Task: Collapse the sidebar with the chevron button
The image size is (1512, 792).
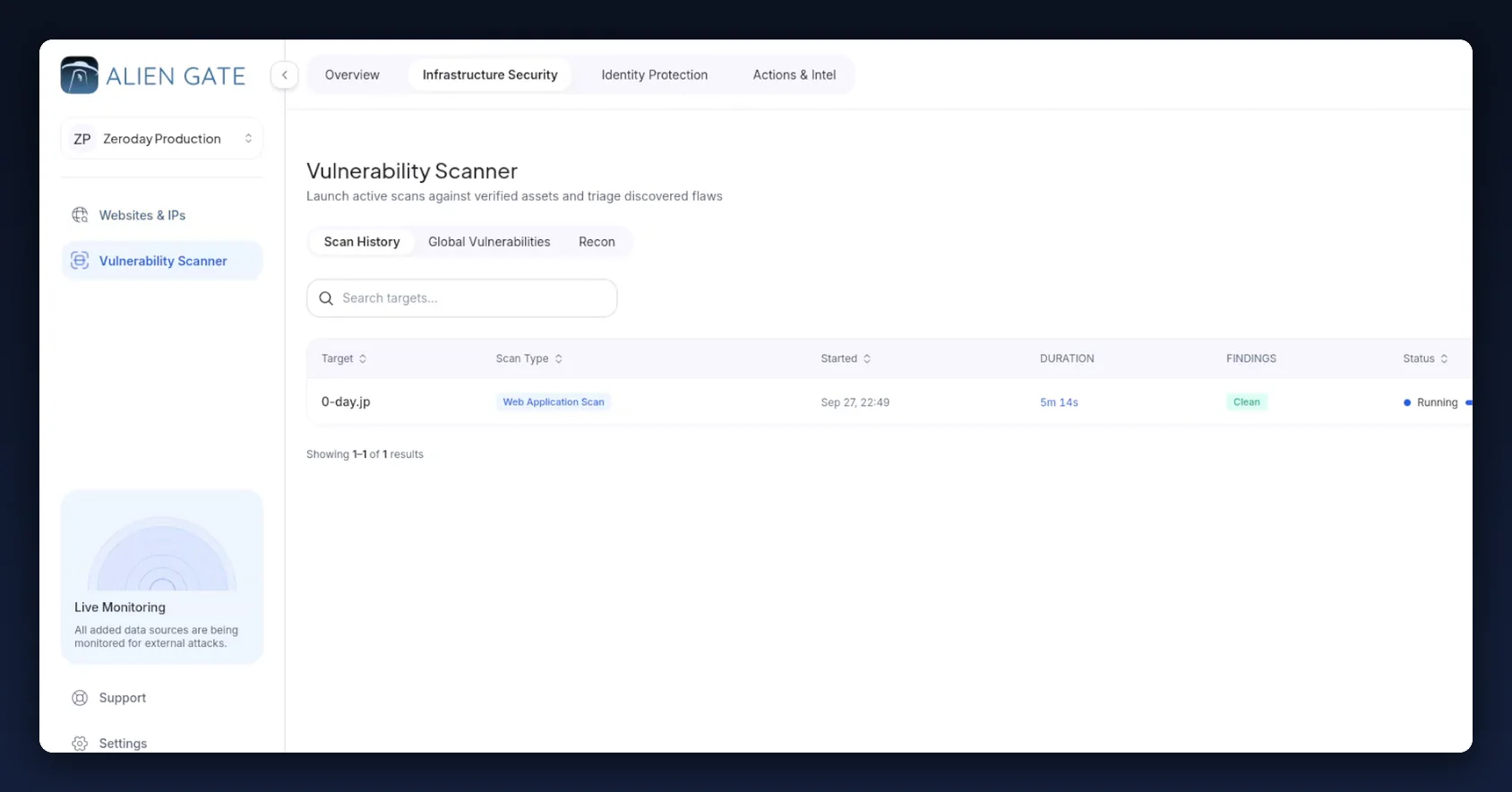Action: pyautogui.click(x=284, y=75)
